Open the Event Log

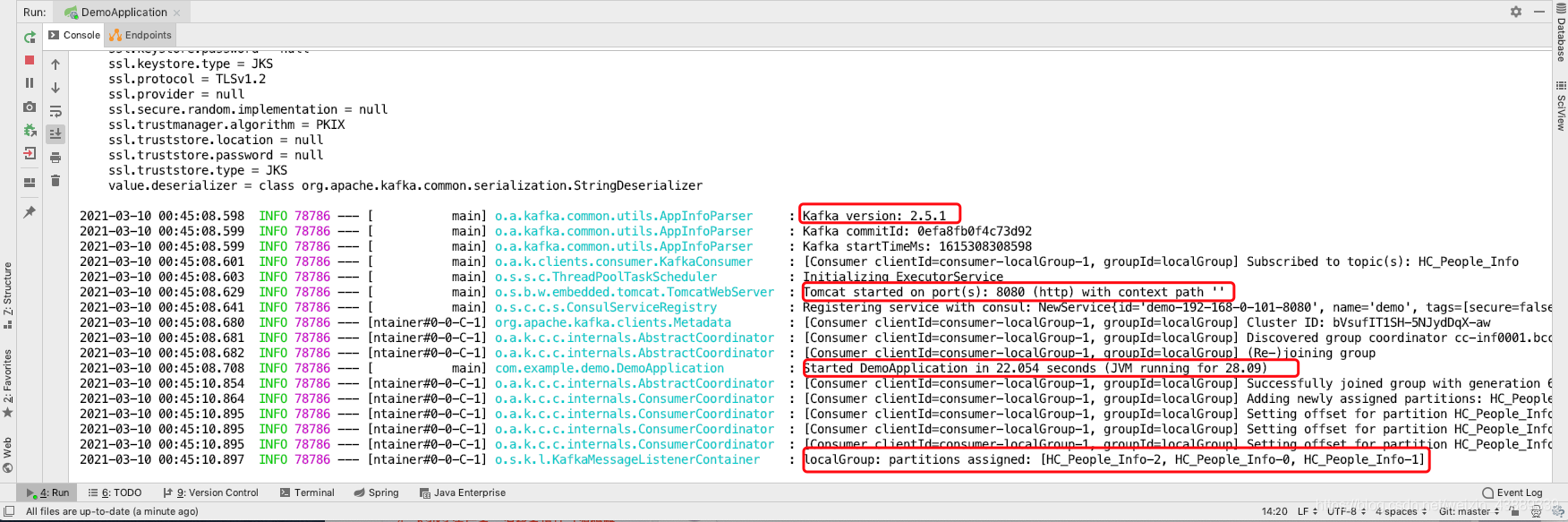[x=1513, y=492]
